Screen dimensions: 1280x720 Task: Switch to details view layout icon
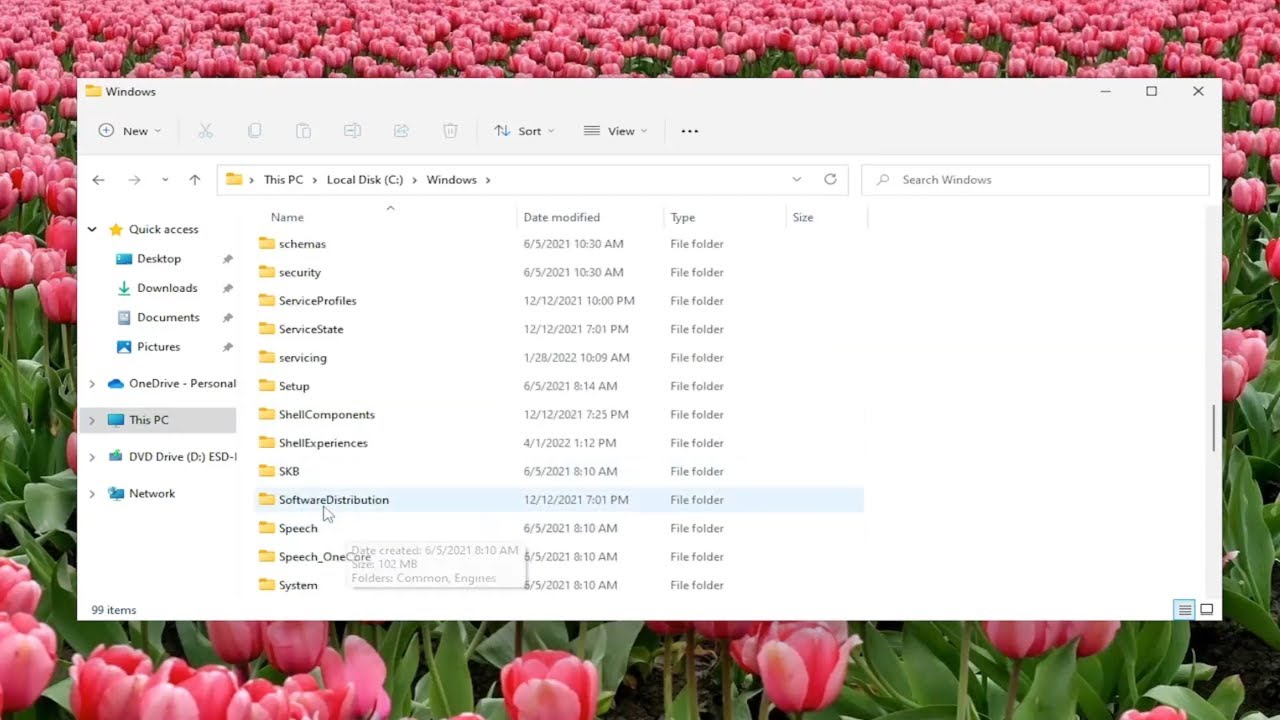pyautogui.click(x=1184, y=610)
